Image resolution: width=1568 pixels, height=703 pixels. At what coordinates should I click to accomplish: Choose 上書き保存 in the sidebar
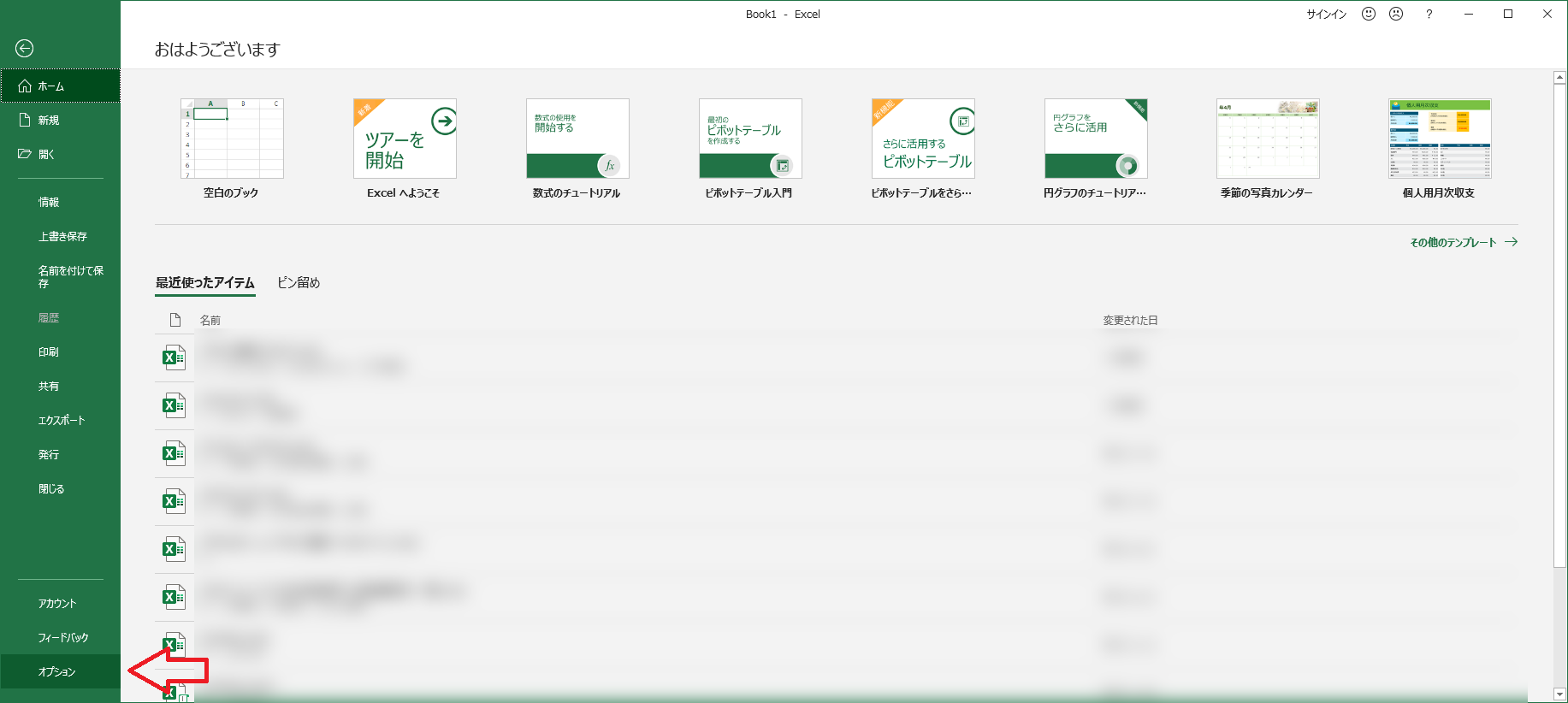click(60, 236)
